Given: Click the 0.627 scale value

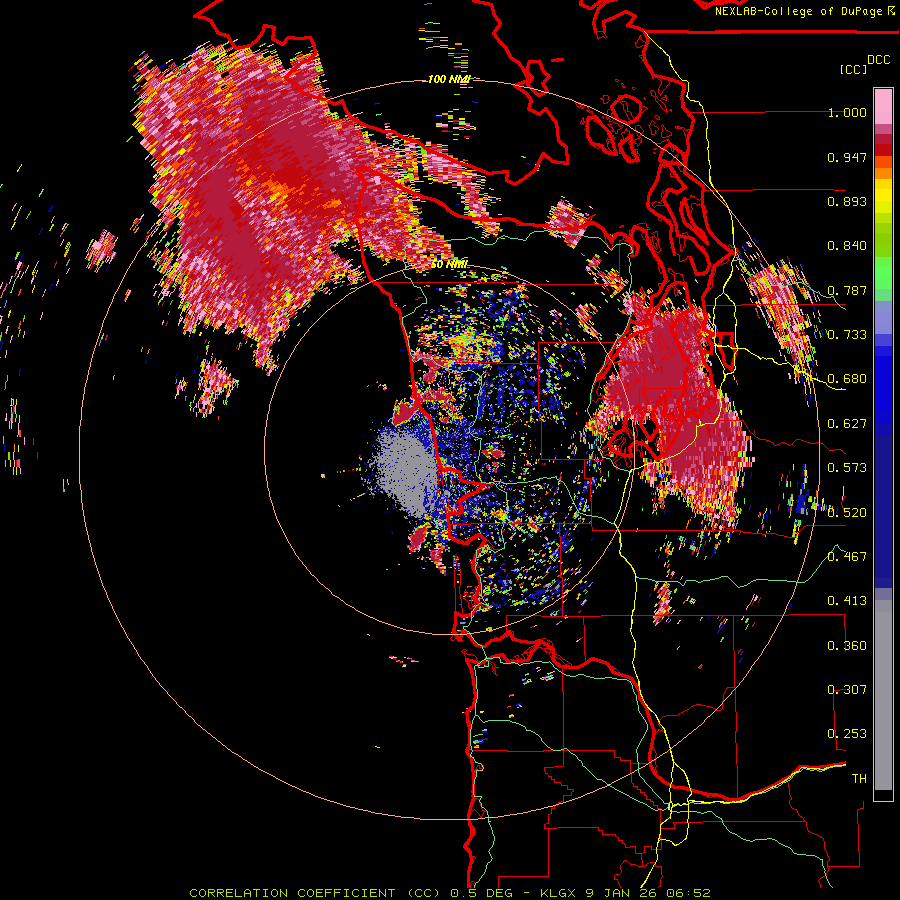Looking at the screenshot, I should point(847,424).
